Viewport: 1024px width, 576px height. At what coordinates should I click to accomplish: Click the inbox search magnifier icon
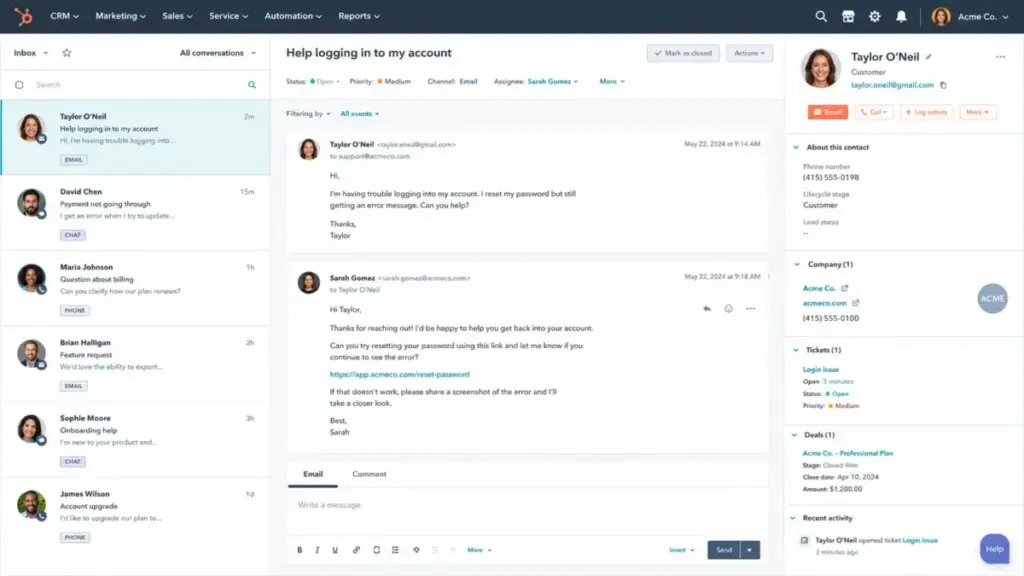[252, 85]
